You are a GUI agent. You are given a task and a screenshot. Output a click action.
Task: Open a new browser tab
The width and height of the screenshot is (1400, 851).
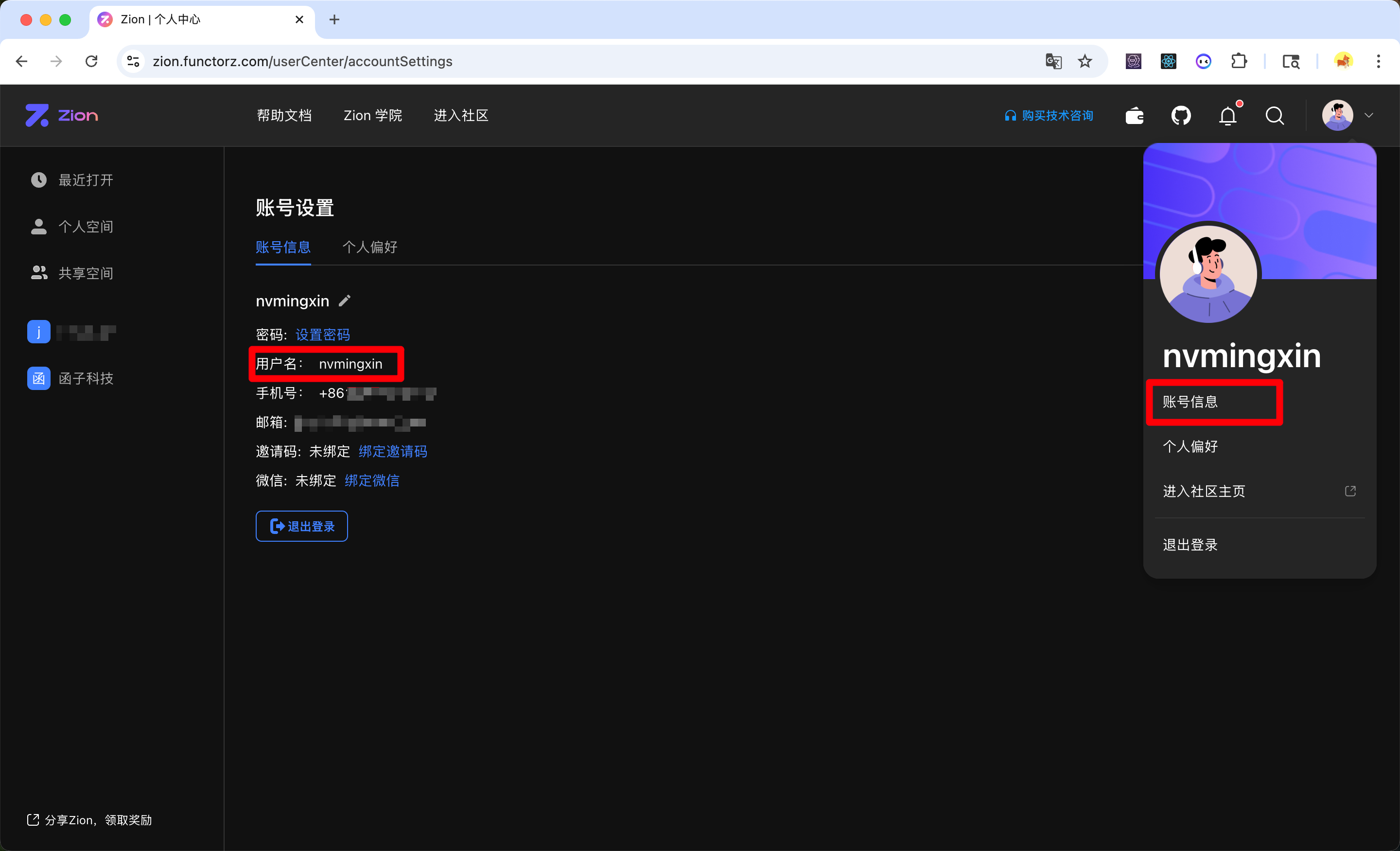(x=334, y=20)
